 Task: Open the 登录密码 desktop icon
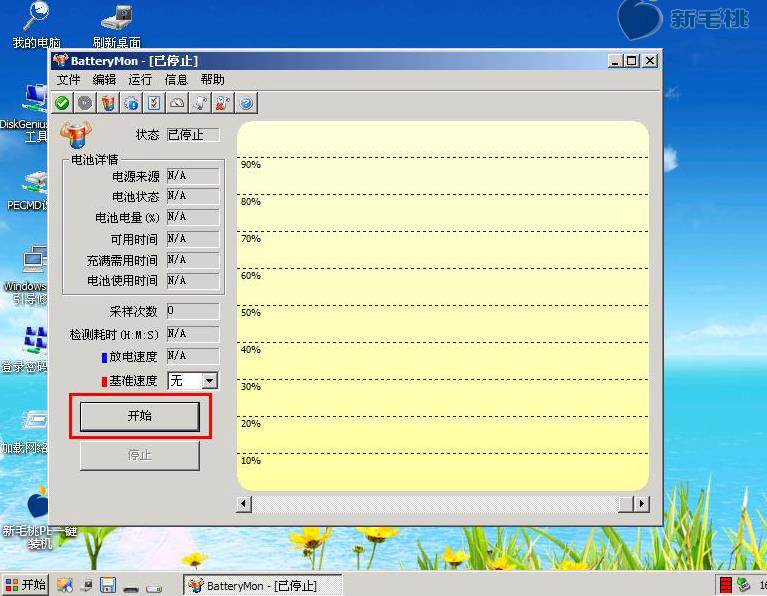click(25, 349)
